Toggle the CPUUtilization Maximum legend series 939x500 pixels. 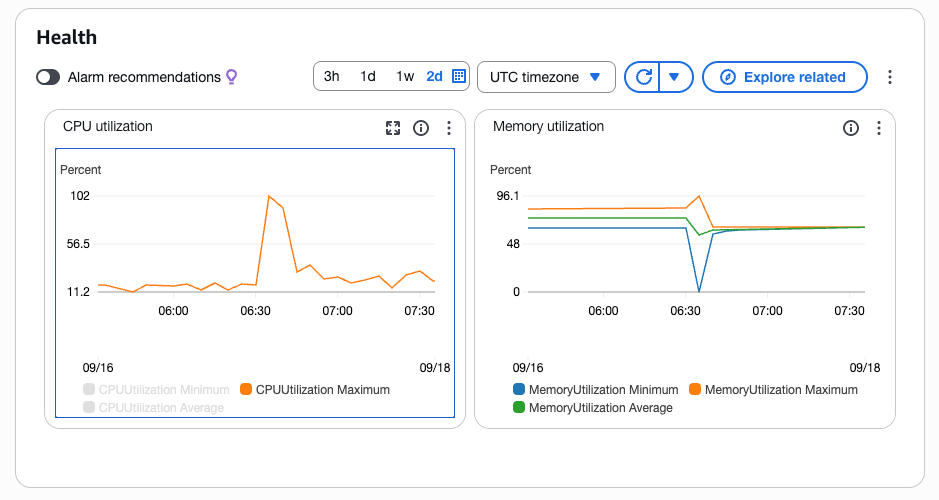click(x=315, y=390)
